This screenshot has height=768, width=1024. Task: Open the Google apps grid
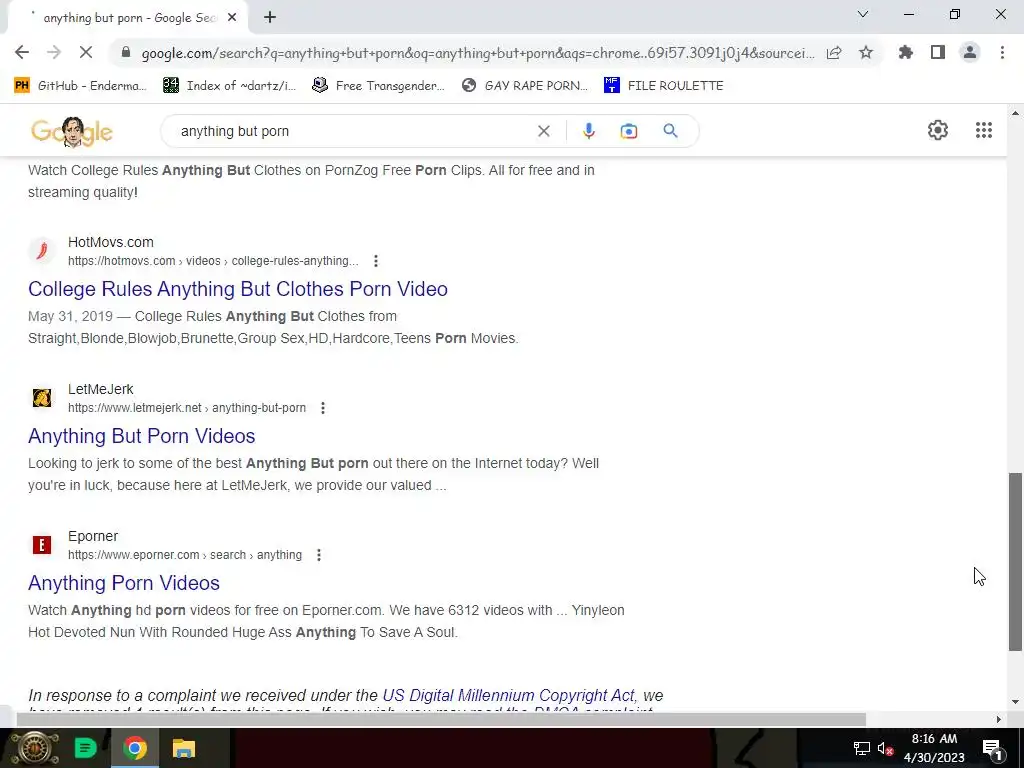[984, 130]
